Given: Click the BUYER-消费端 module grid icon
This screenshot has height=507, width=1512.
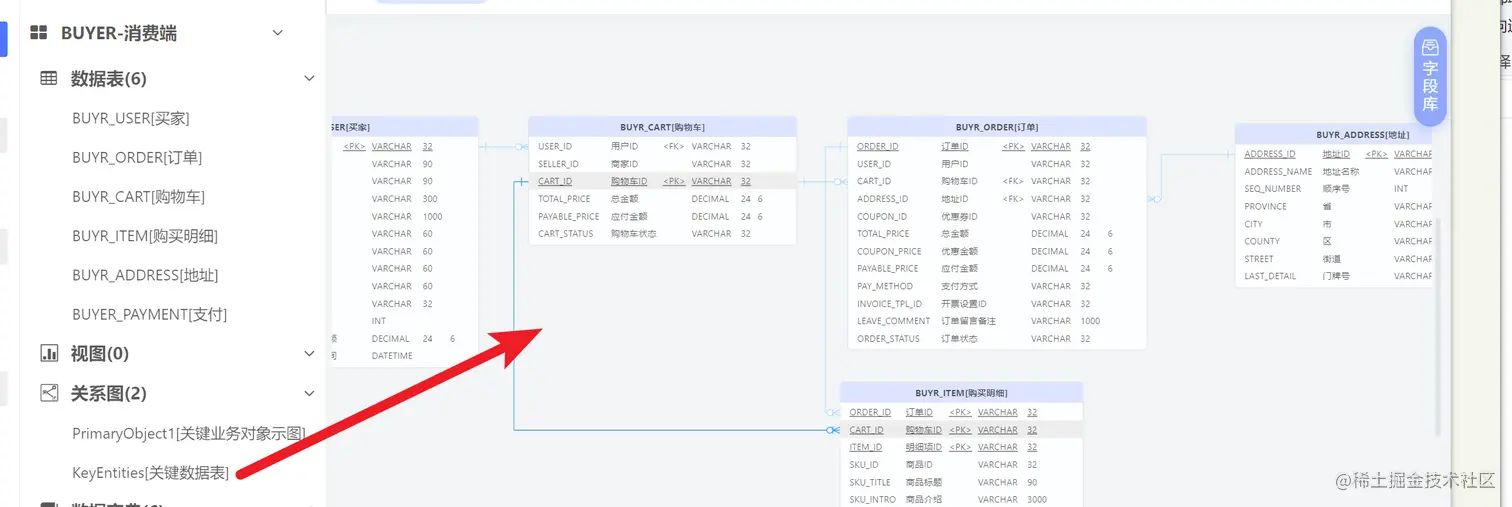Looking at the screenshot, I should coord(39,33).
